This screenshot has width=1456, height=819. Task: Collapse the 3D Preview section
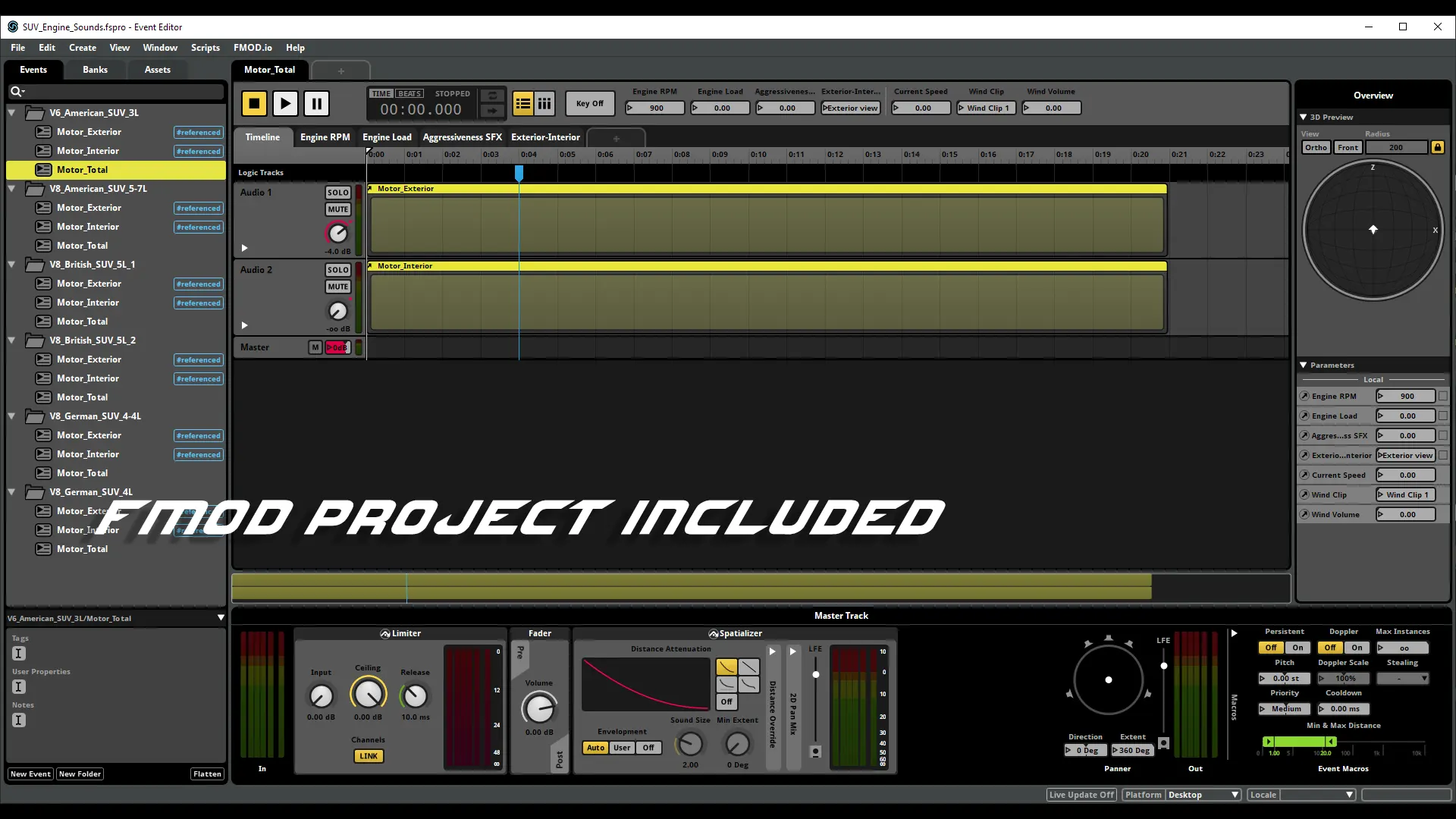point(1303,117)
